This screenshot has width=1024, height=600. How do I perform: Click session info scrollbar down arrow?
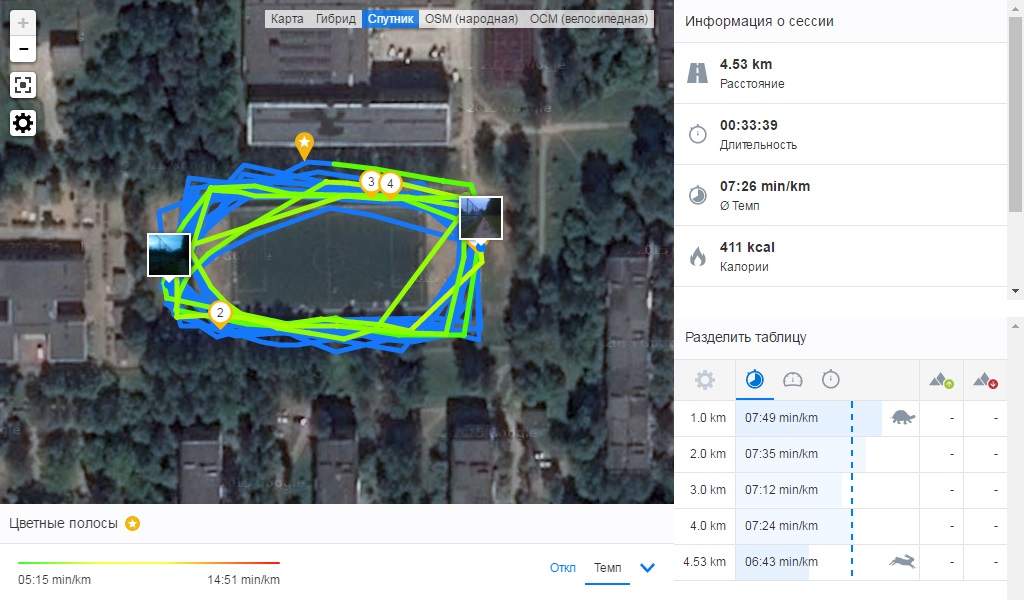(1015, 291)
